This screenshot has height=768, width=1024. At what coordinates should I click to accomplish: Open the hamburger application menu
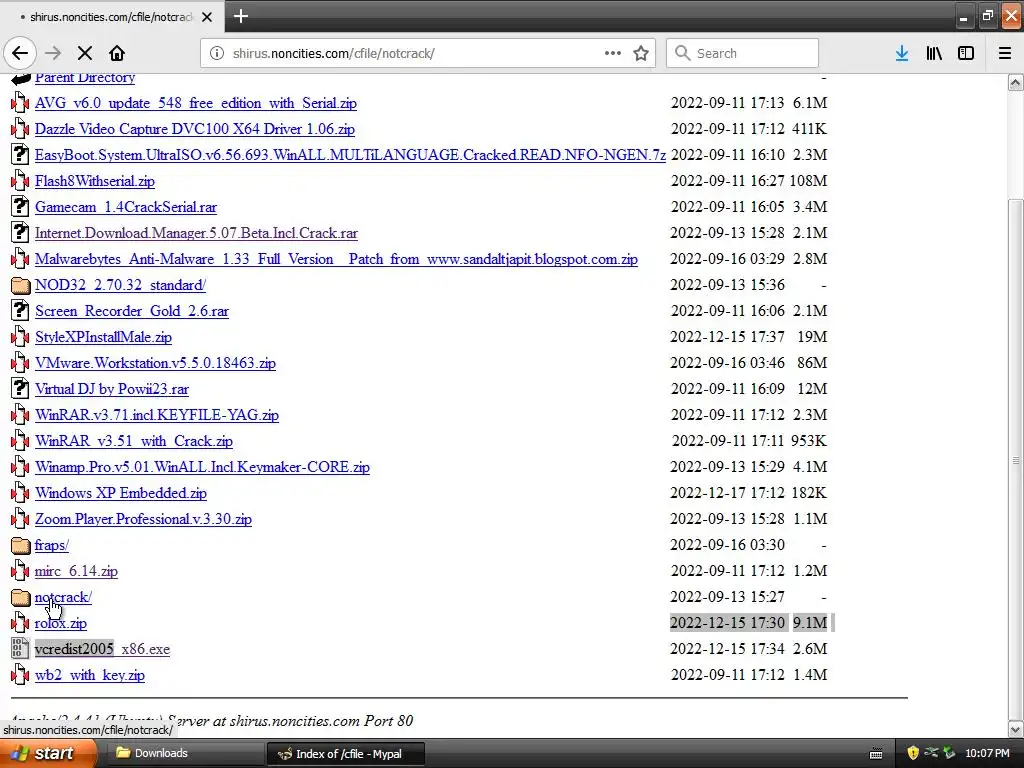click(1005, 53)
